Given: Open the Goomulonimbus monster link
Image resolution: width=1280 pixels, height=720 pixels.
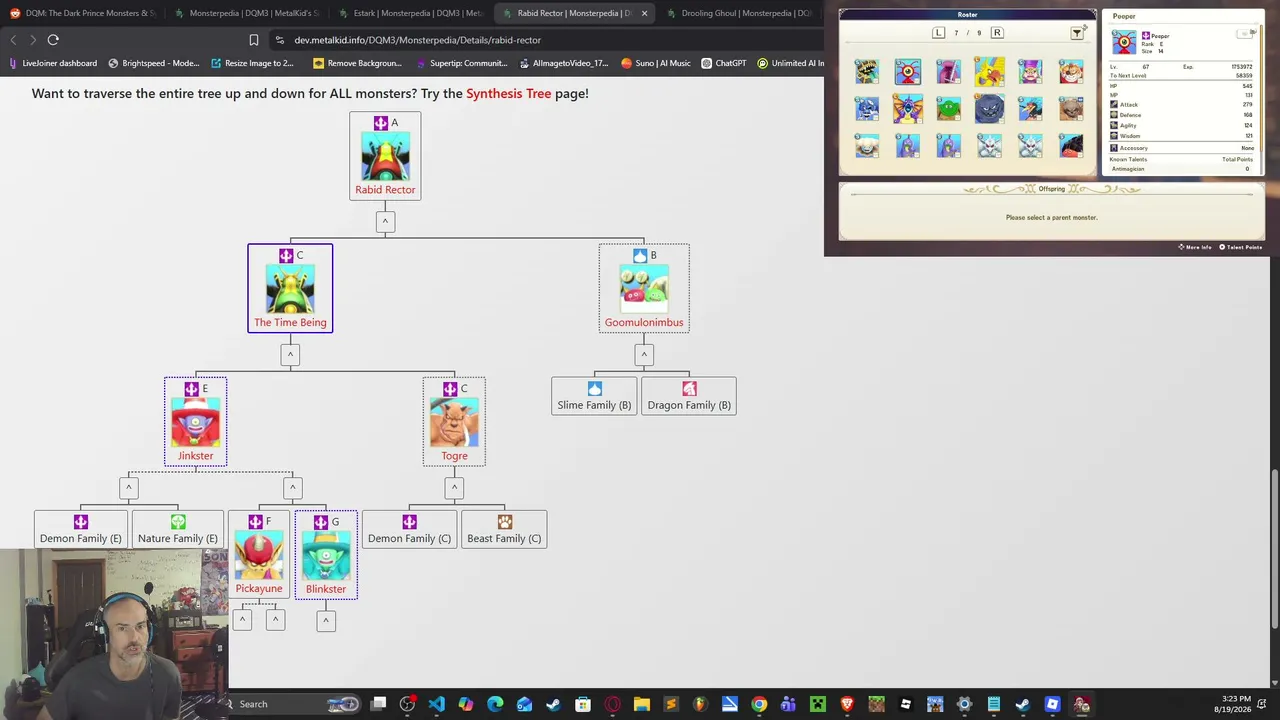Looking at the screenshot, I should [x=644, y=322].
